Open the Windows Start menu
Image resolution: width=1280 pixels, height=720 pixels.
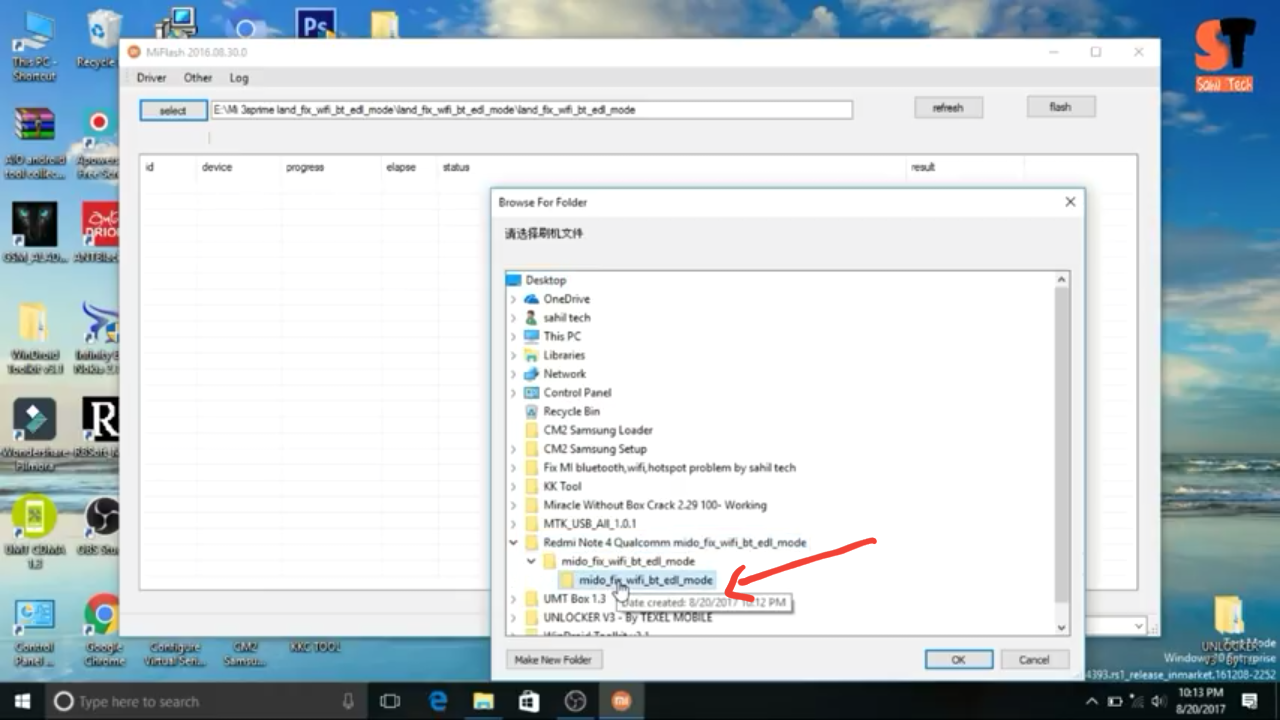click(22, 701)
